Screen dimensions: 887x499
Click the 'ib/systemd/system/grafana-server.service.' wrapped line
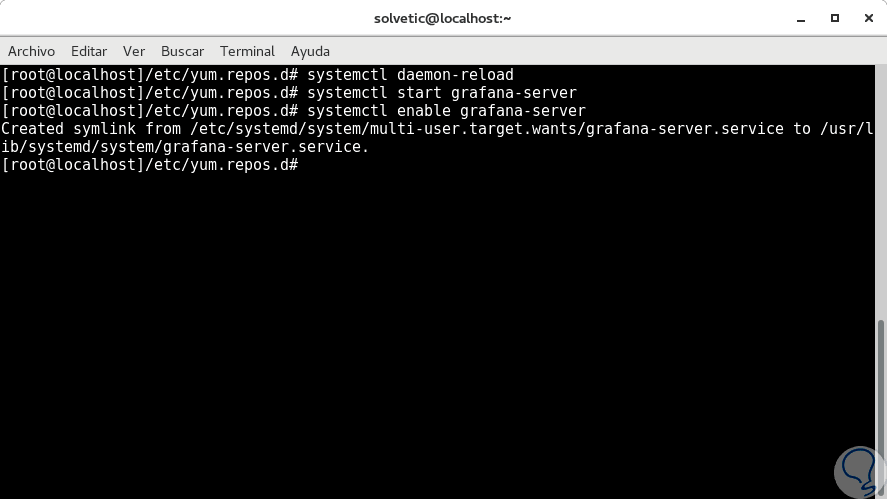pos(185,147)
